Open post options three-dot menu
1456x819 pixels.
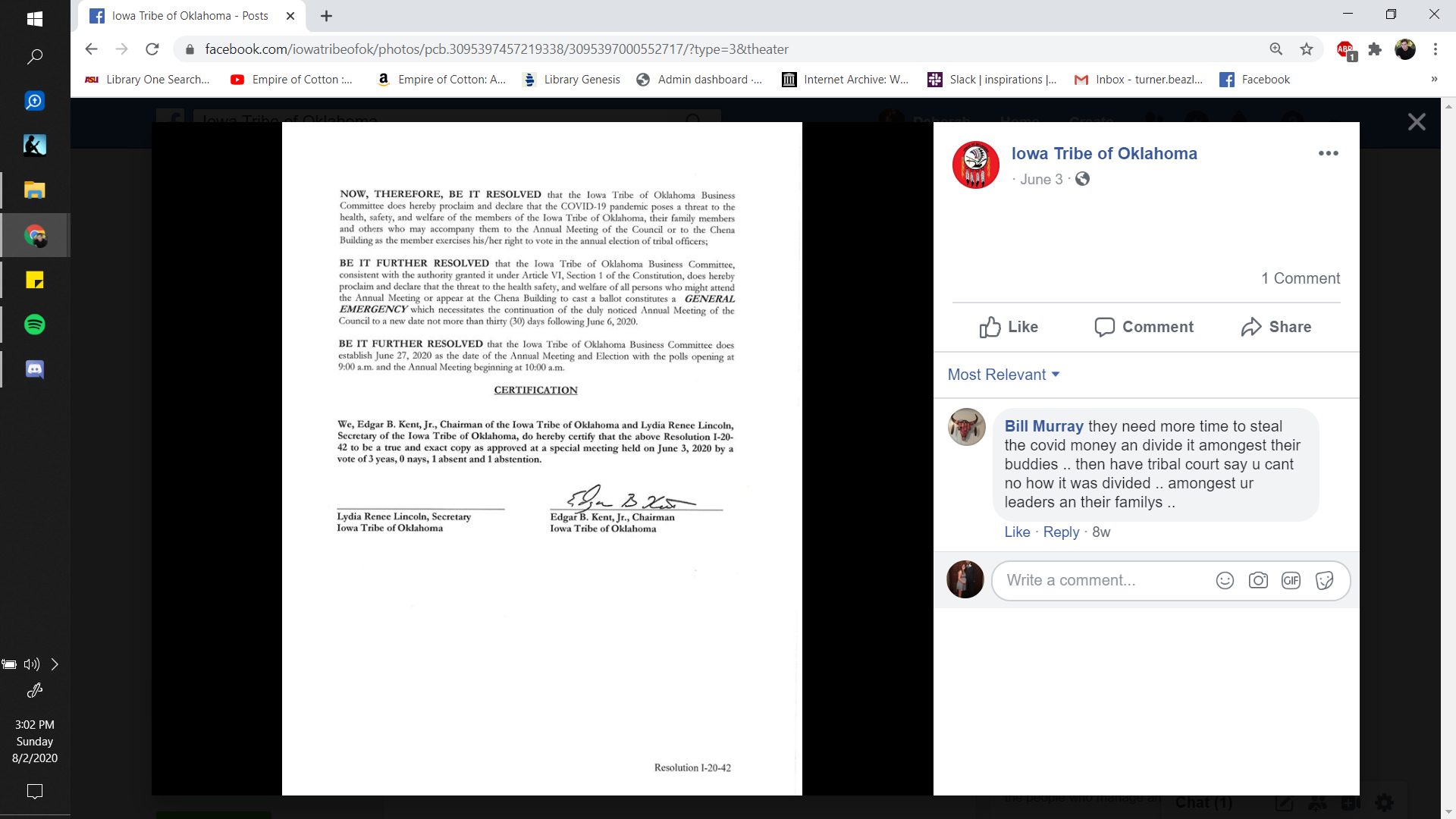pos(1328,153)
